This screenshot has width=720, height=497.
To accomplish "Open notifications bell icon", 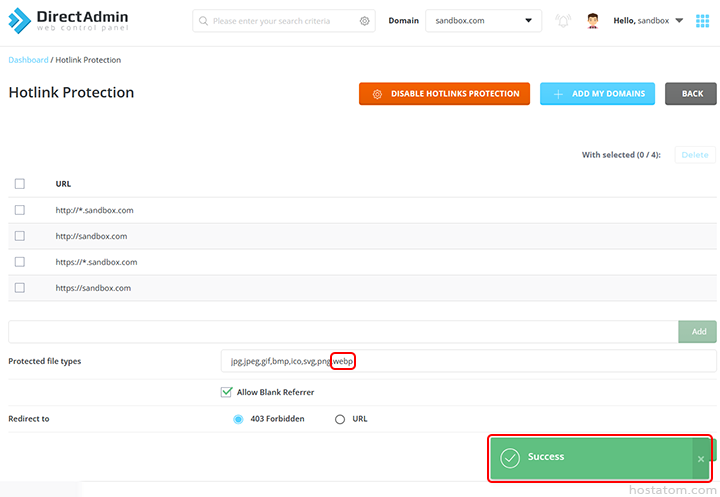I will point(563,21).
